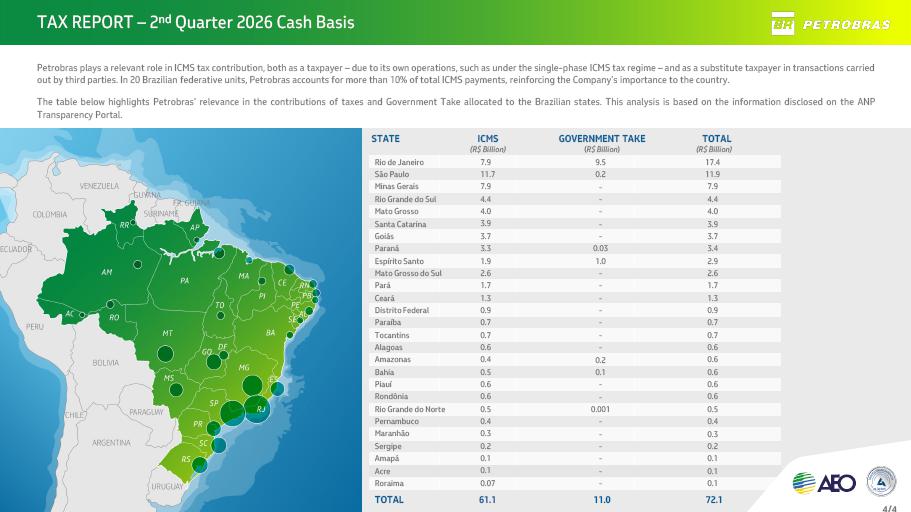Click the AM circle marker on map
The height and width of the screenshot is (512, 911).
(x=138, y=264)
